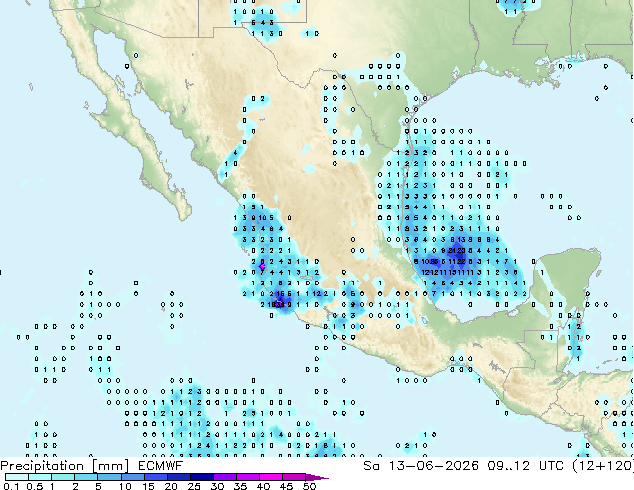Screen dimensions: 634x490
Task: Select the legend swatch between 20 and 25
Action: click(178, 477)
